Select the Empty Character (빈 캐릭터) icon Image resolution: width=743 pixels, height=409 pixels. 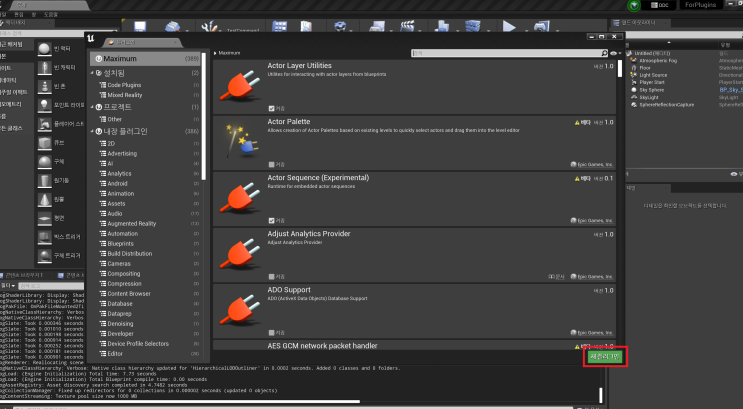tap(45, 68)
